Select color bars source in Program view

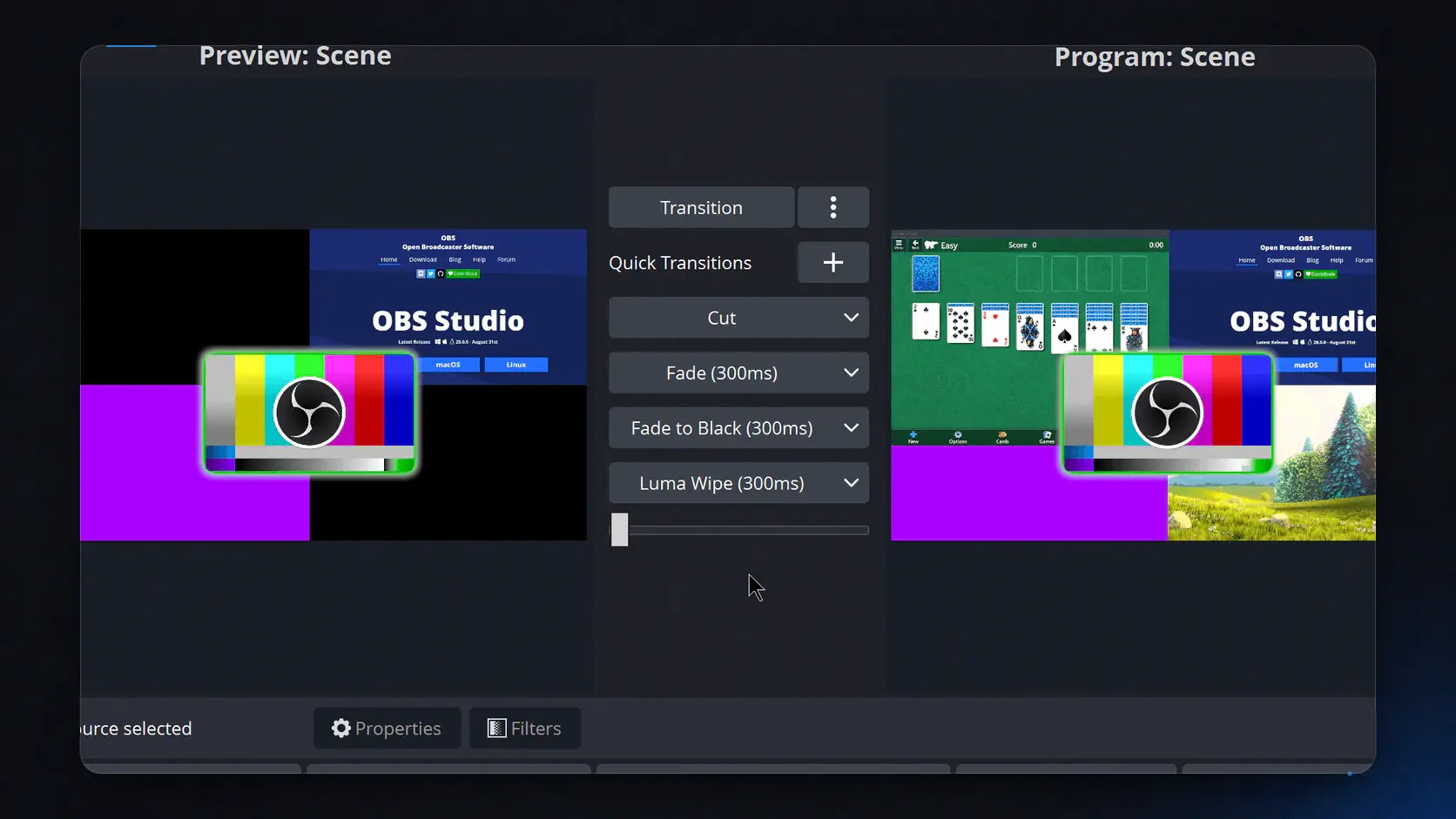coord(1167,413)
